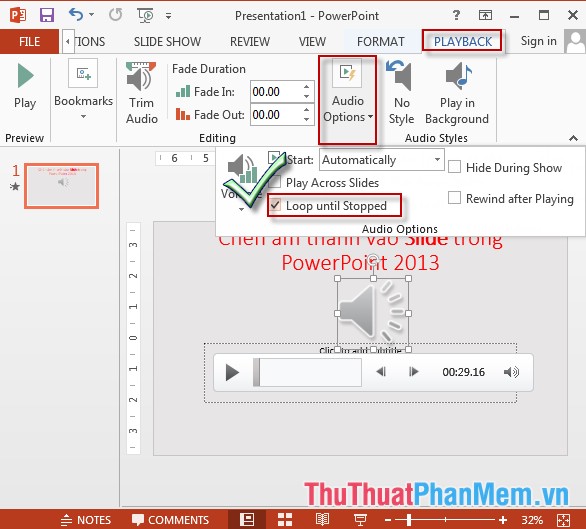Switch to the FORMAT tab

pyautogui.click(x=380, y=41)
